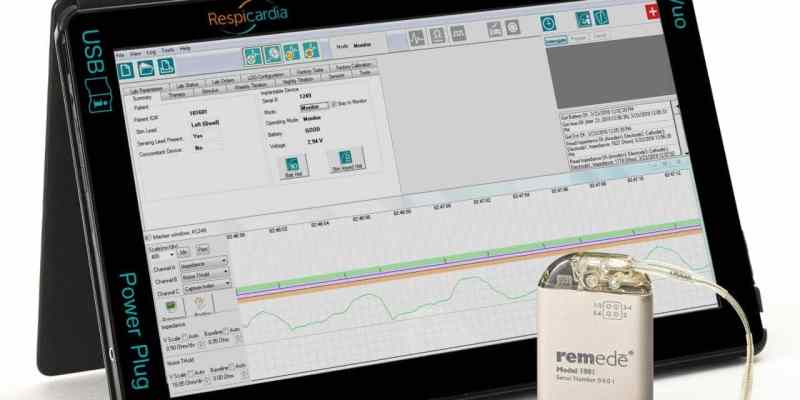The width and height of the screenshot is (800, 400).
Task: Switch to the Lab Status tab
Action: (186, 84)
